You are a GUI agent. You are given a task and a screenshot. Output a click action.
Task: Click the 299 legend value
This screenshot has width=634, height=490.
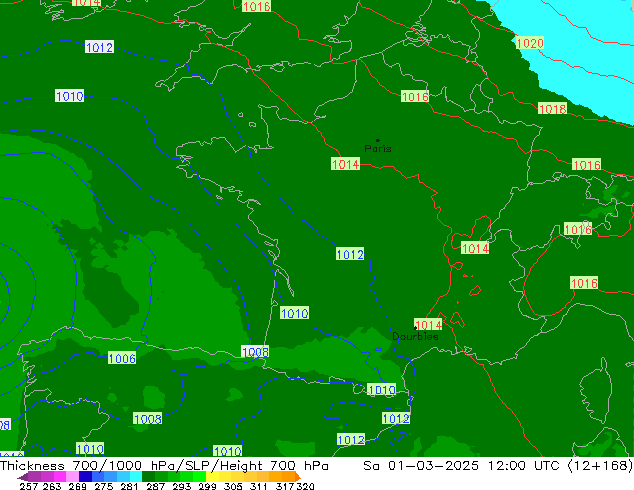pos(207,486)
